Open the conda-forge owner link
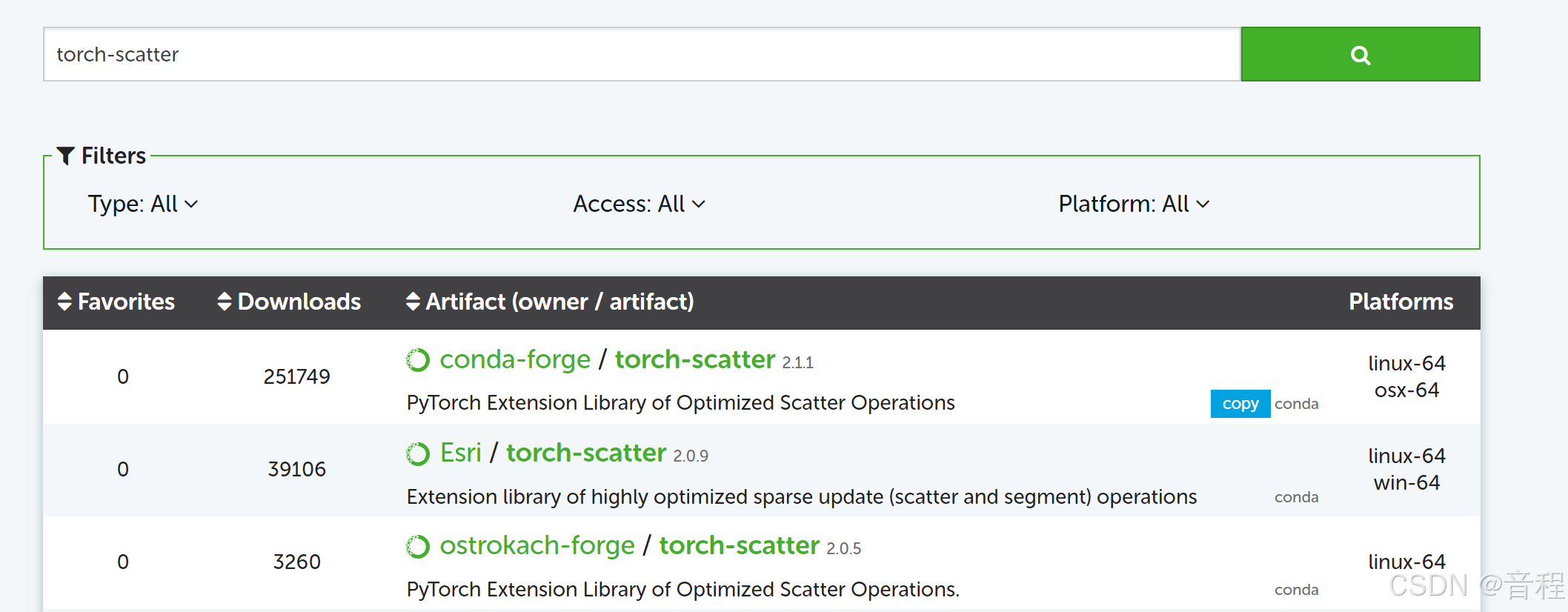 [515, 359]
